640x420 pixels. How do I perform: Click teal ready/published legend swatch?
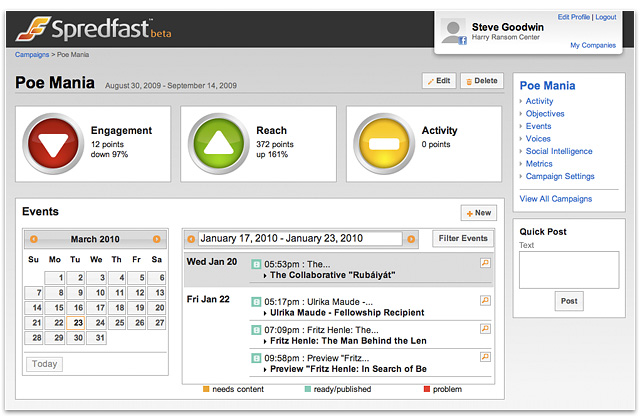click(308, 389)
